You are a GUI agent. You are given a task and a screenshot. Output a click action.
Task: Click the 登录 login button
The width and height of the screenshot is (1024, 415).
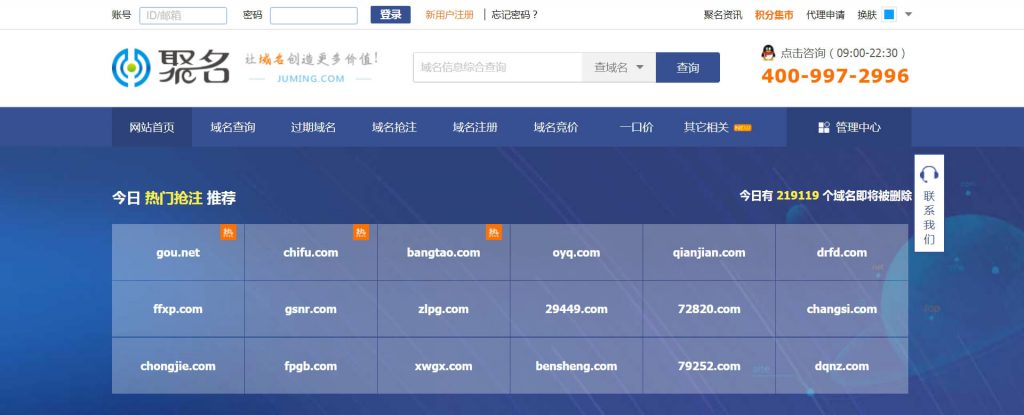tap(391, 14)
